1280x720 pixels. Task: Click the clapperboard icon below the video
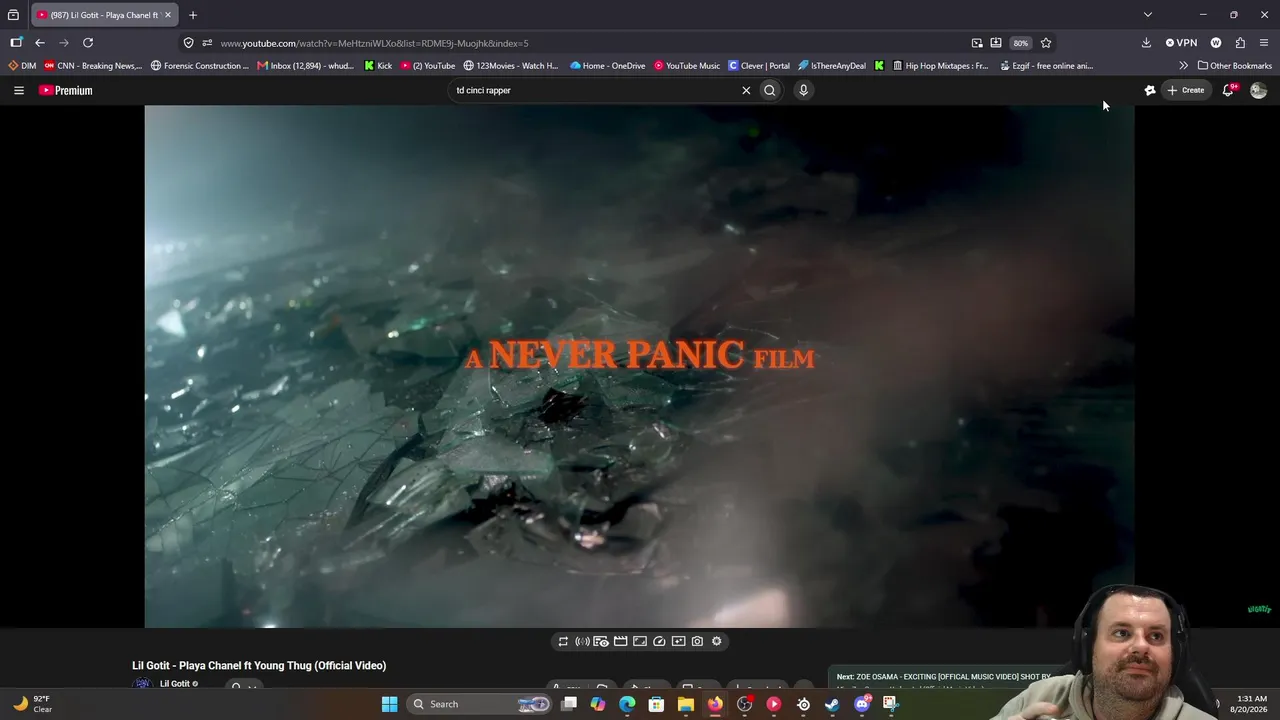pos(620,641)
